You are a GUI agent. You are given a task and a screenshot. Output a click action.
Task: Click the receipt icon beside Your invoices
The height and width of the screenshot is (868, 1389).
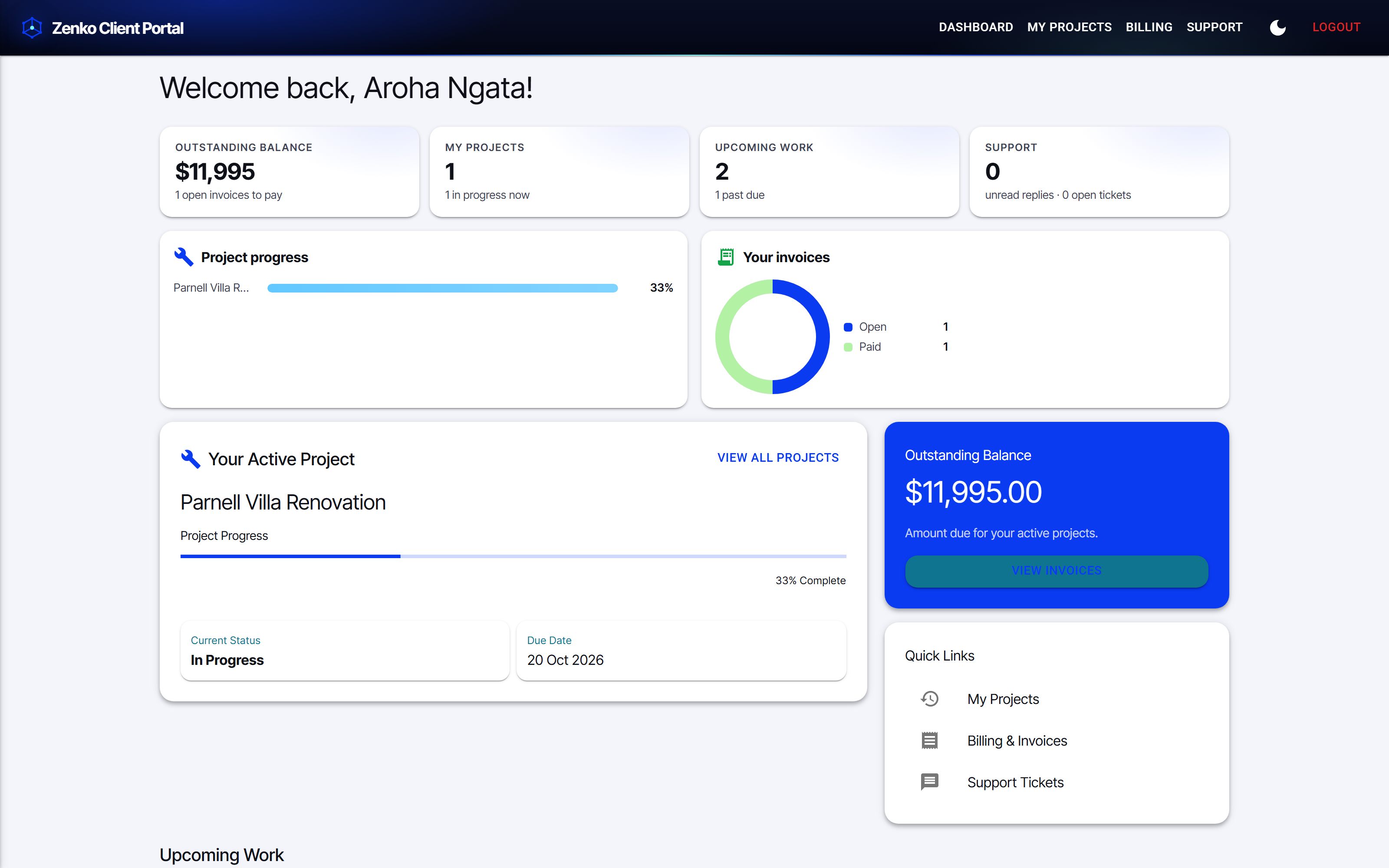pyautogui.click(x=725, y=256)
